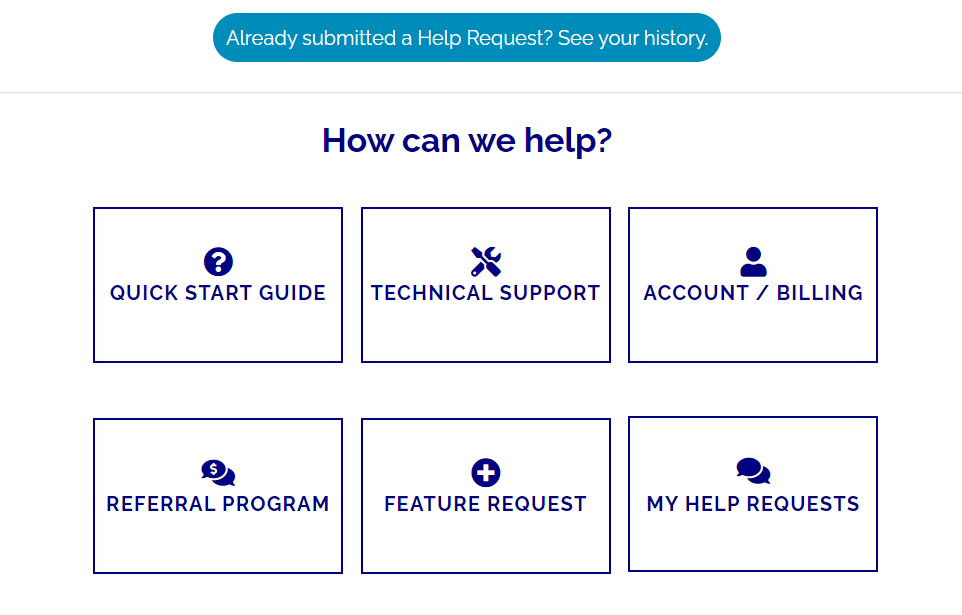This screenshot has width=962, height=615.
Task: Go to TECHNICAL SUPPORT via its text label
Action: pyautogui.click(x=486, y=293)
